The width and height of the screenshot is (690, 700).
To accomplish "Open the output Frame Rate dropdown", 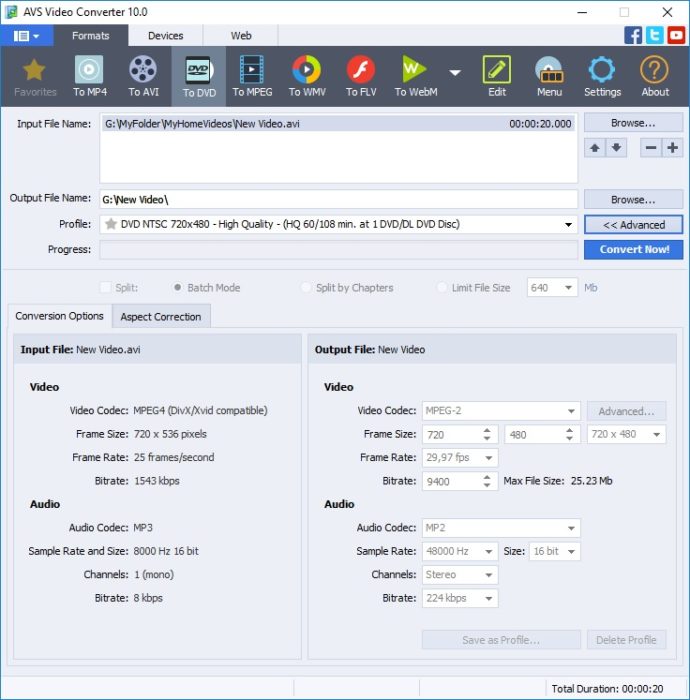I will pyautogui.click(x=488, y=458).
